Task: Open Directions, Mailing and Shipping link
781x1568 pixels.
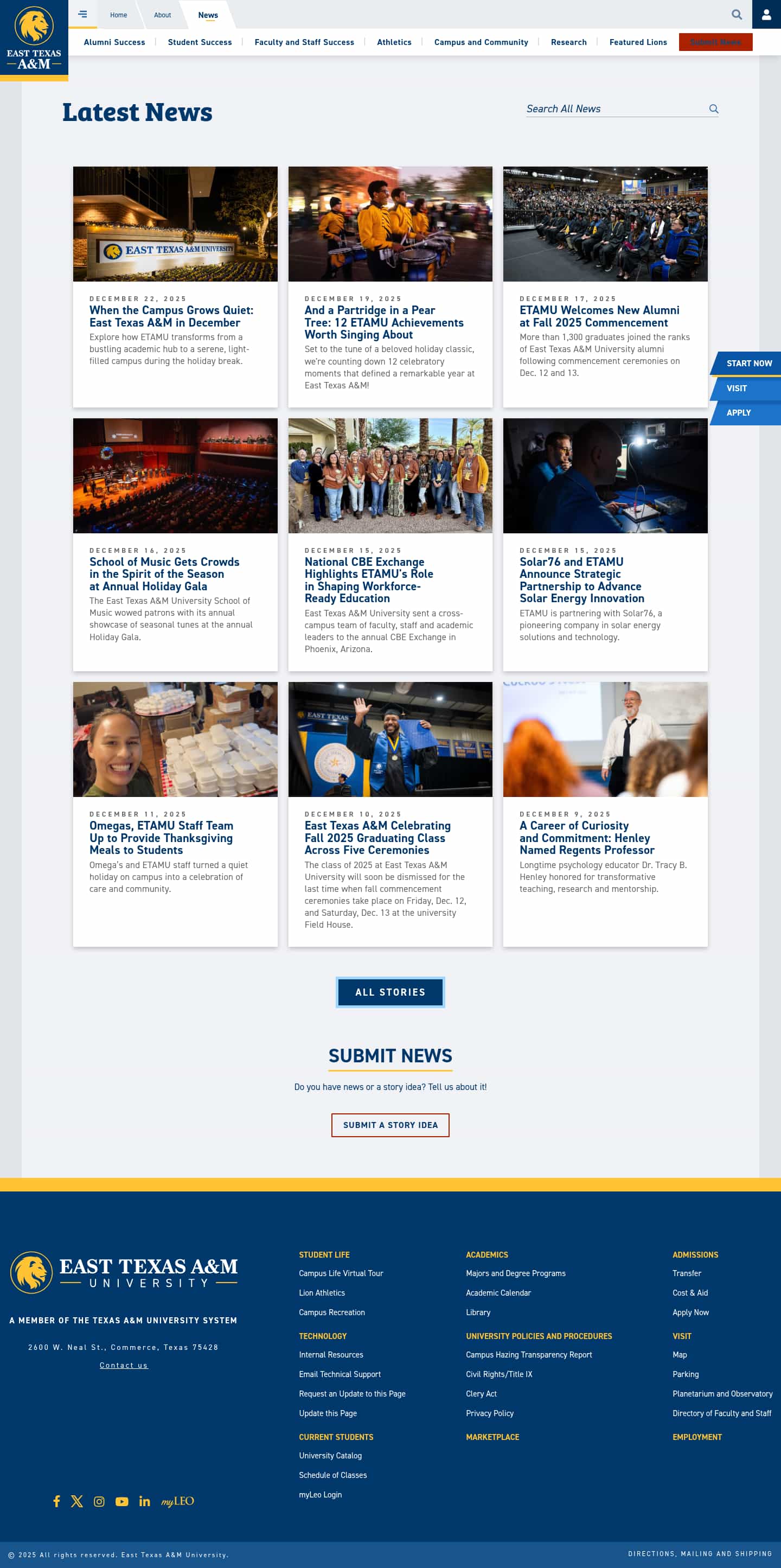Action: coord(700,1554)
